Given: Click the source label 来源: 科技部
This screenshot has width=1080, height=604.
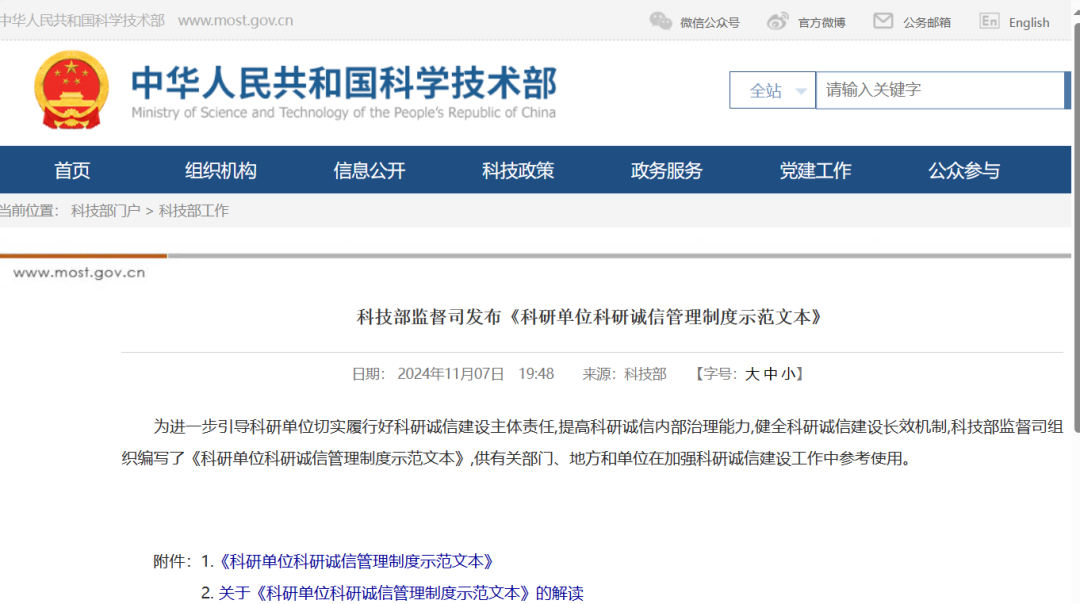Looking at the screenshot, I should coord(625,374).
